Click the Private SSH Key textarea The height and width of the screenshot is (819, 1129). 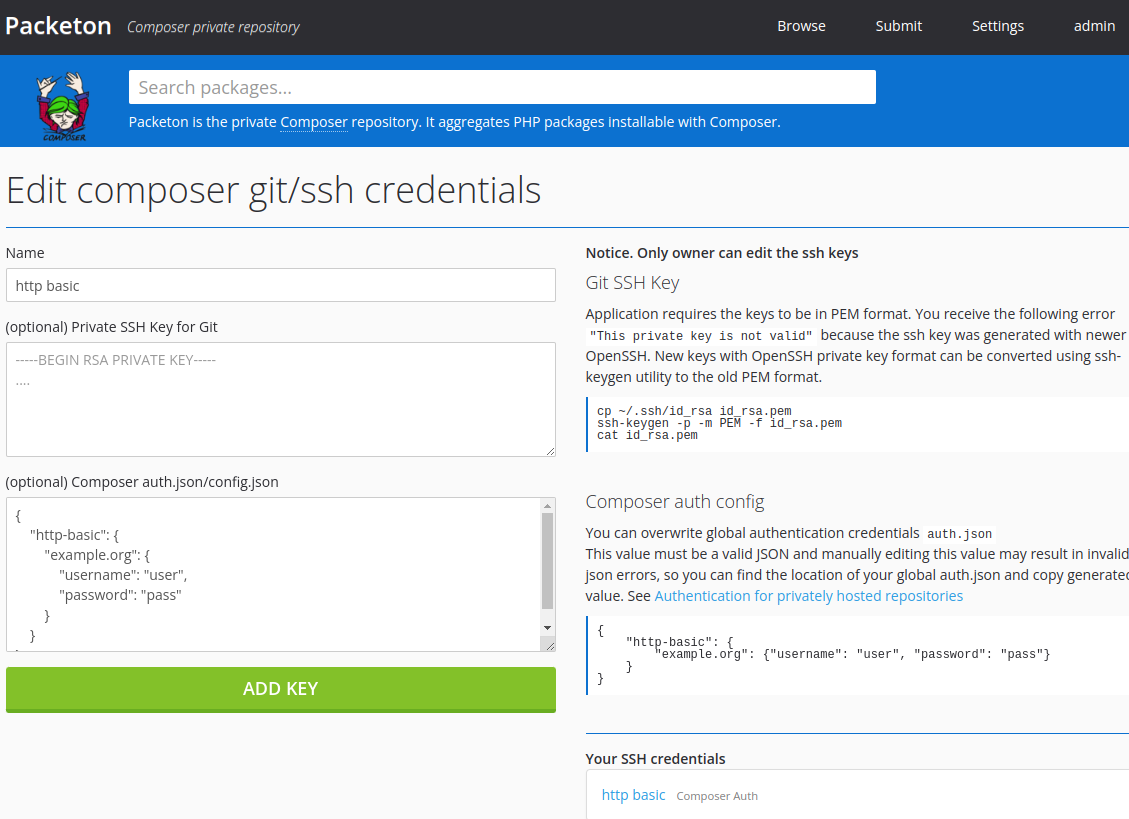(280, 399)
